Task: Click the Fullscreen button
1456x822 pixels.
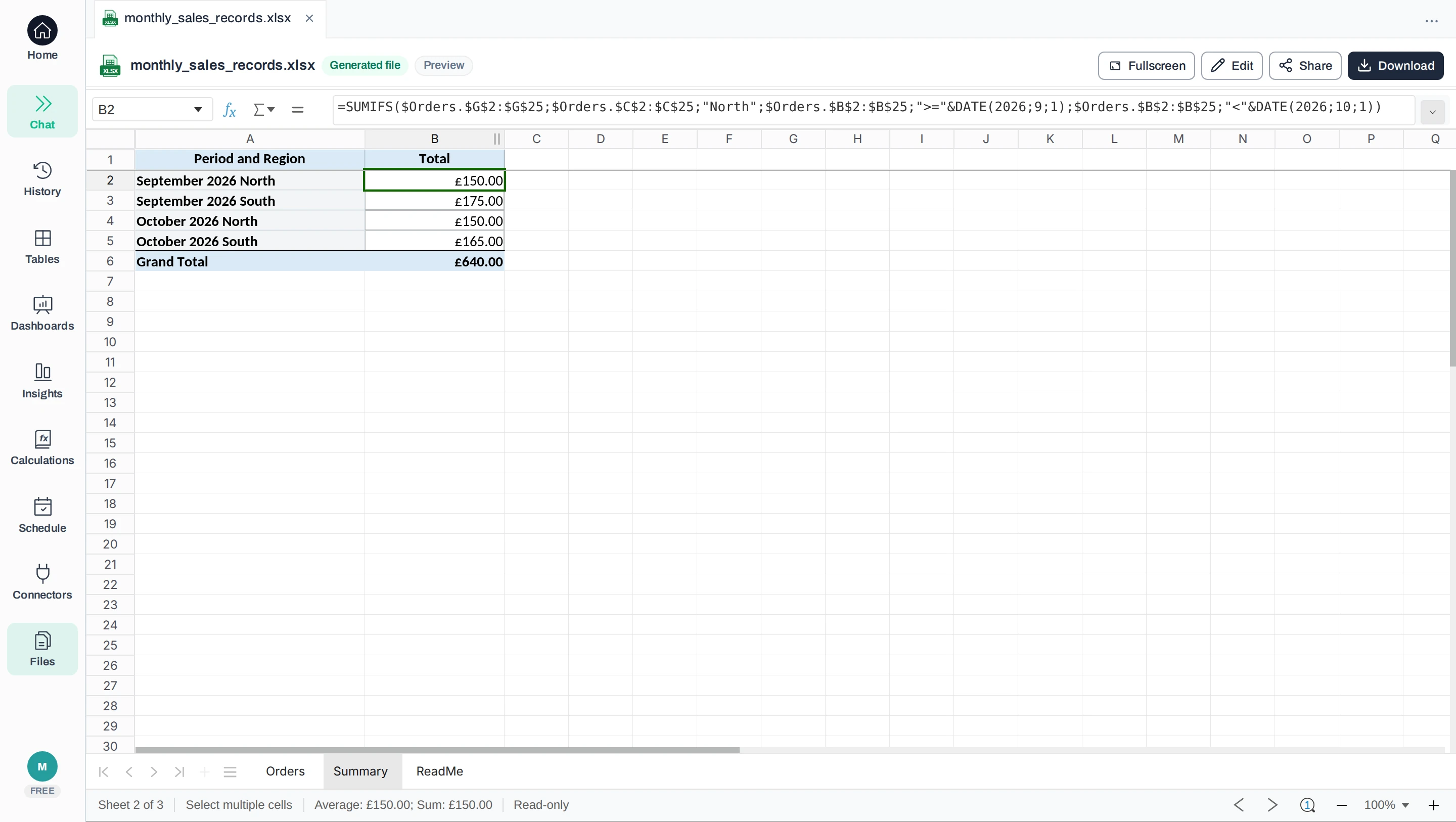Action: pos(1146,66)
